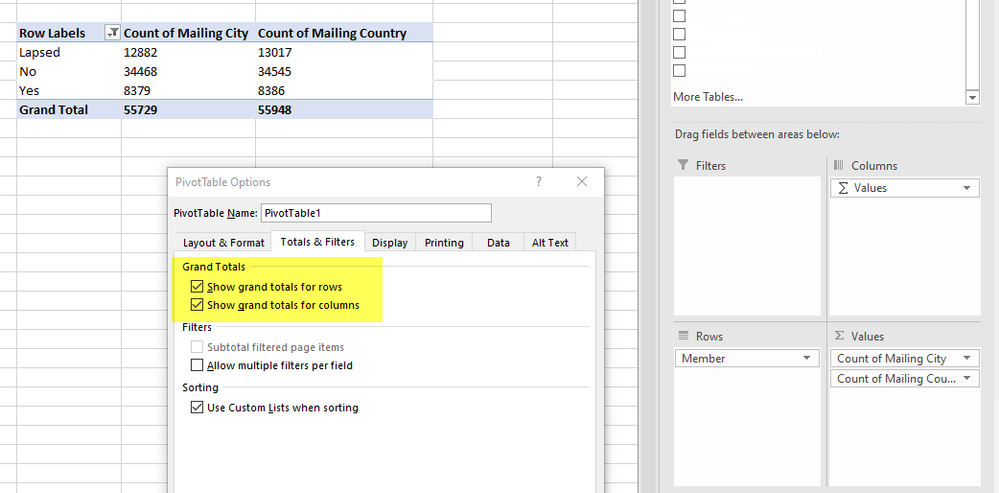Toggle Use Custom Lists when sorting

pyautogui.click(x=197, y=408)
